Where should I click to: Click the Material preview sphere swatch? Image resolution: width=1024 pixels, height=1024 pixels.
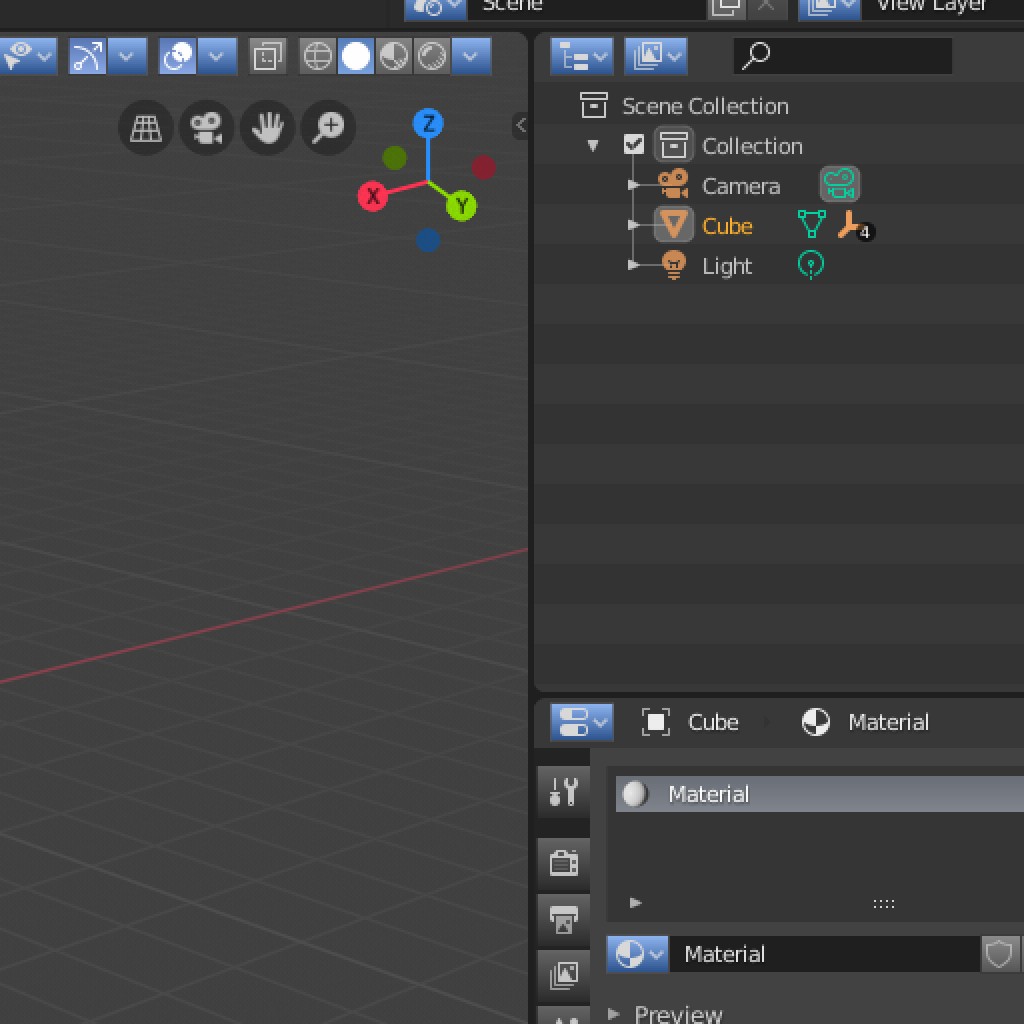[x=634, y=793]
